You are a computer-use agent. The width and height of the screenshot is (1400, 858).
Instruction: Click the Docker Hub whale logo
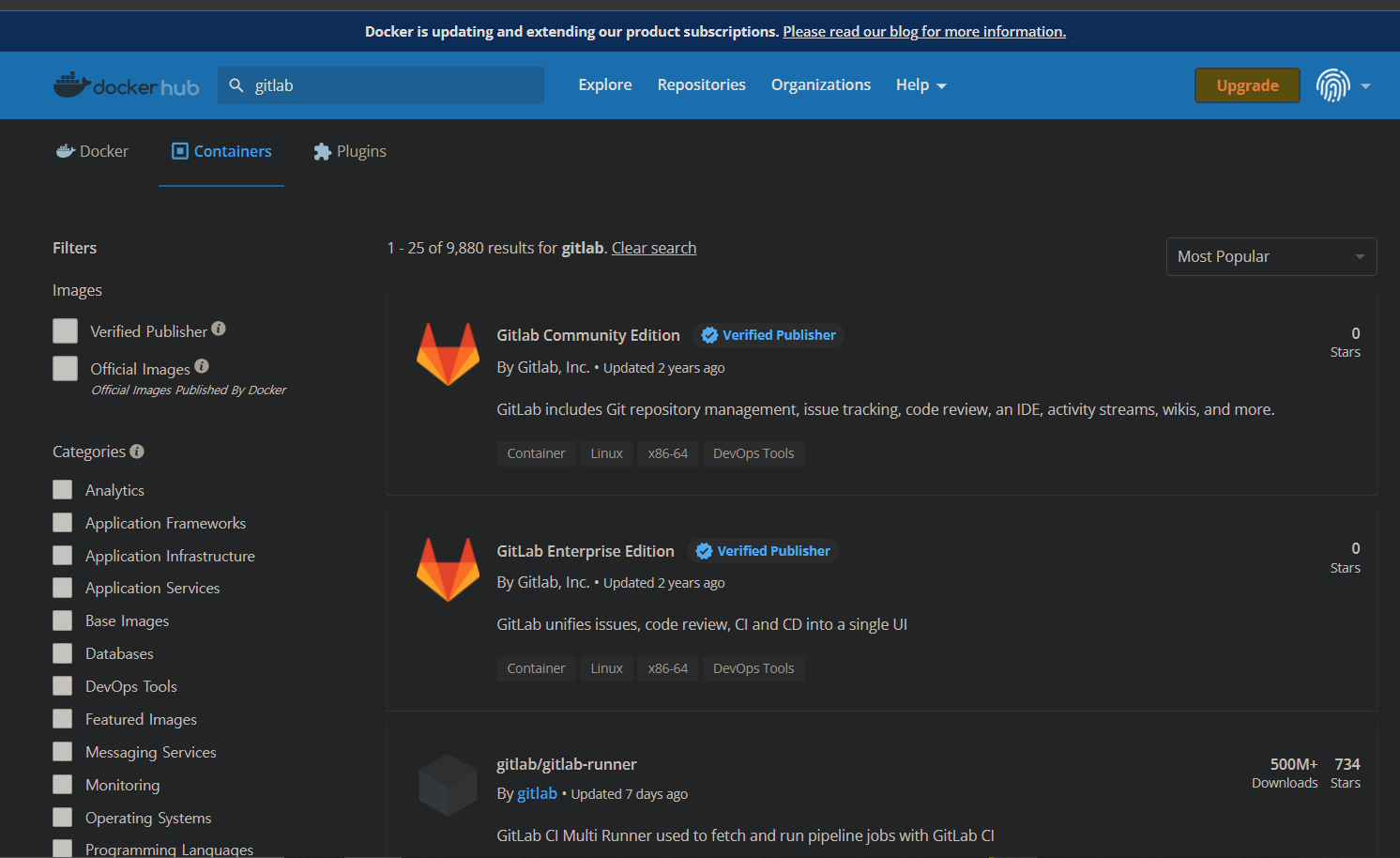tap(127, 85)
